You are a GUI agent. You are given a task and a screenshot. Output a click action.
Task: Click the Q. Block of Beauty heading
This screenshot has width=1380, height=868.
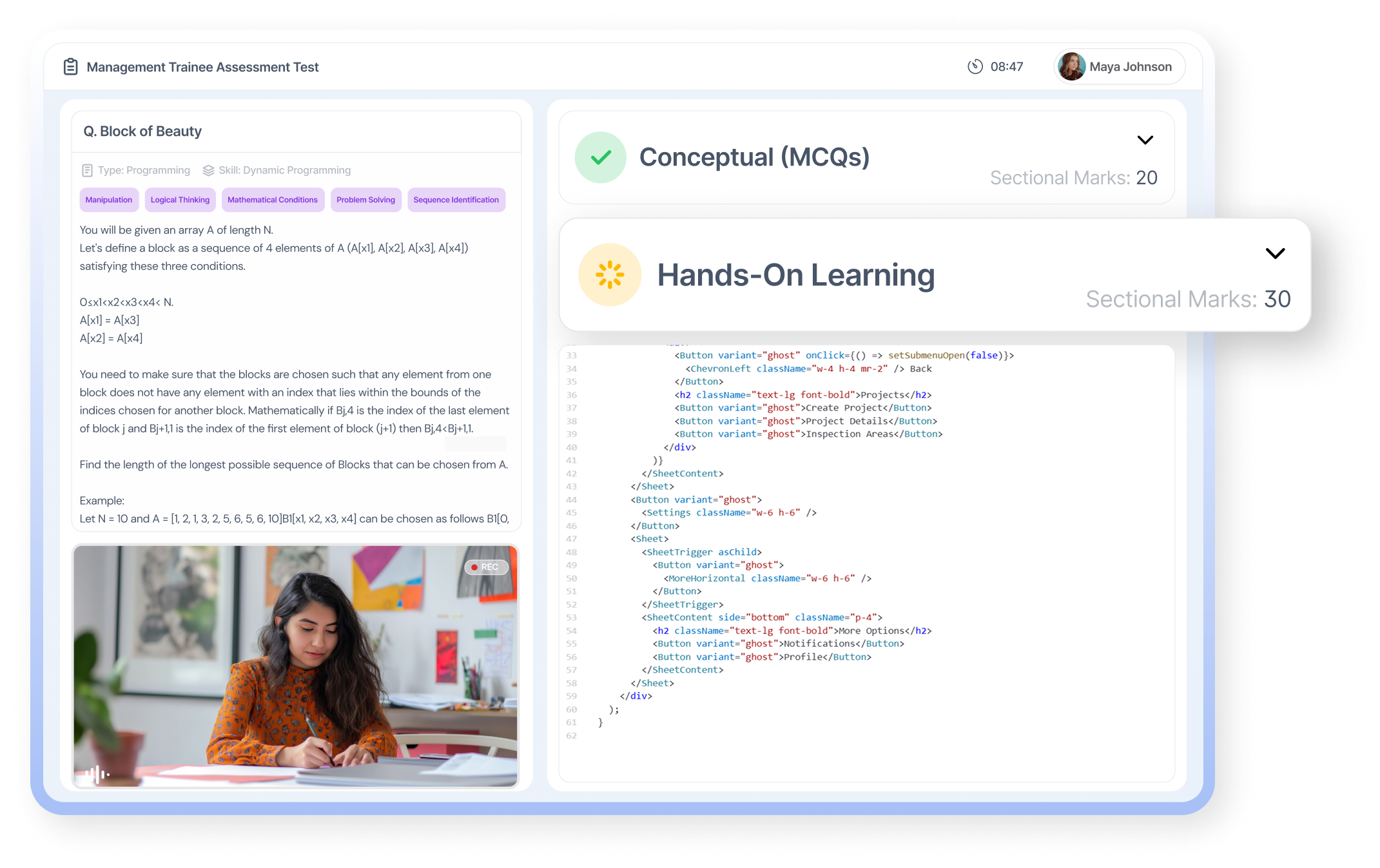click(x=142, y=131)
